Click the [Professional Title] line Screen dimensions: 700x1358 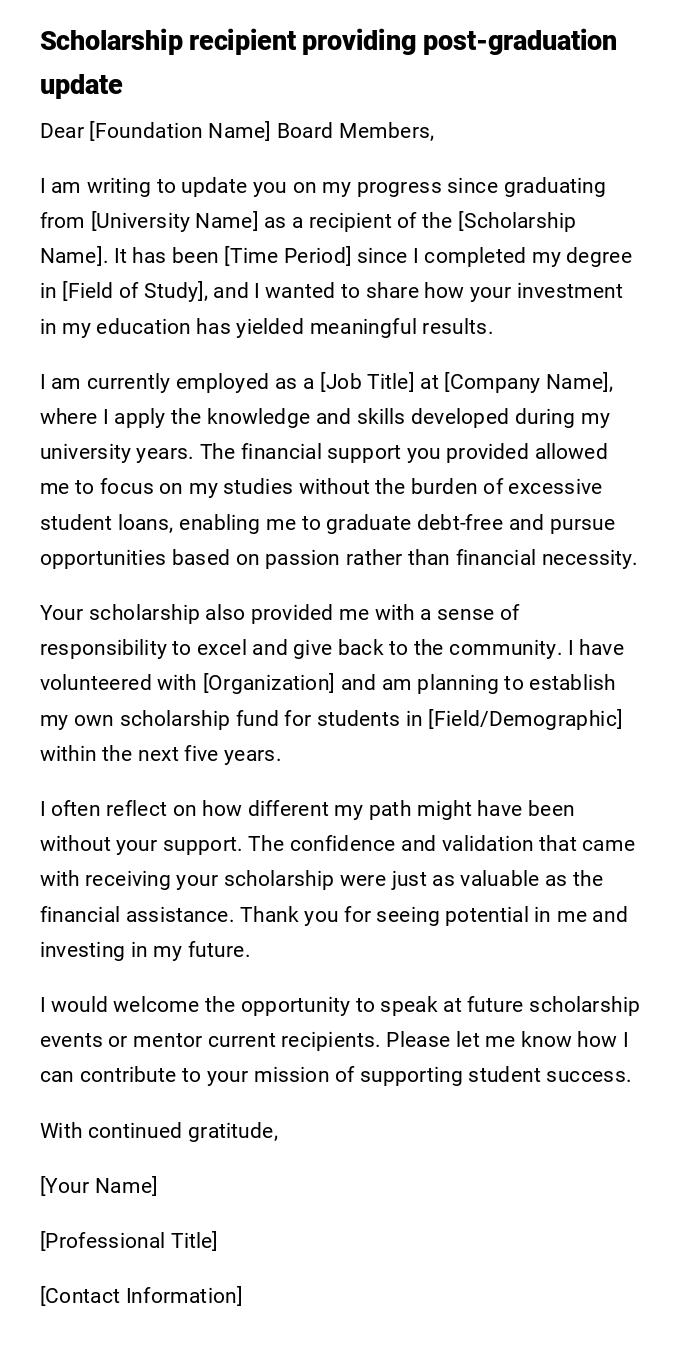[129, 1241]
